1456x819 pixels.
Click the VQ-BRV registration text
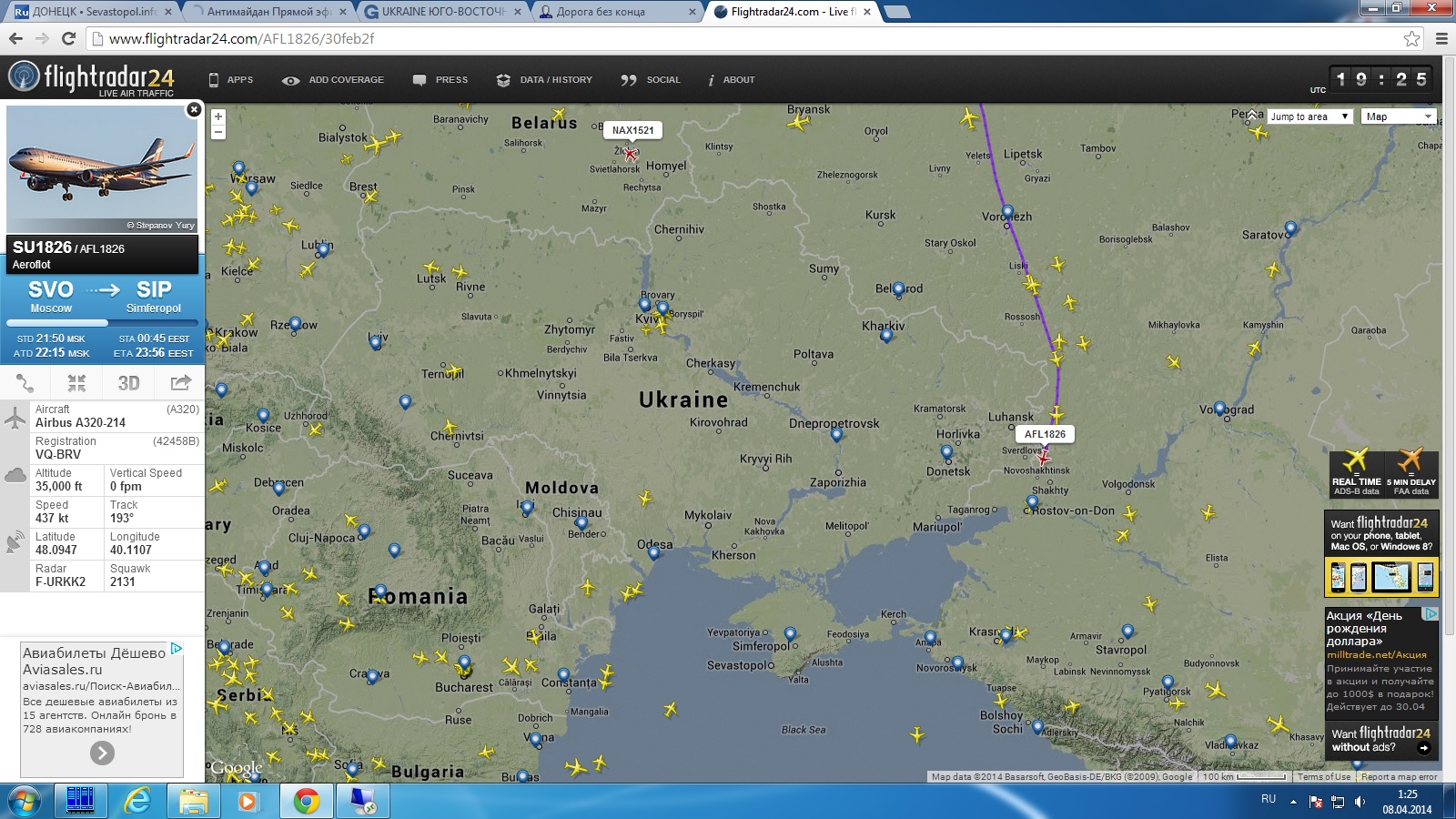58,454
